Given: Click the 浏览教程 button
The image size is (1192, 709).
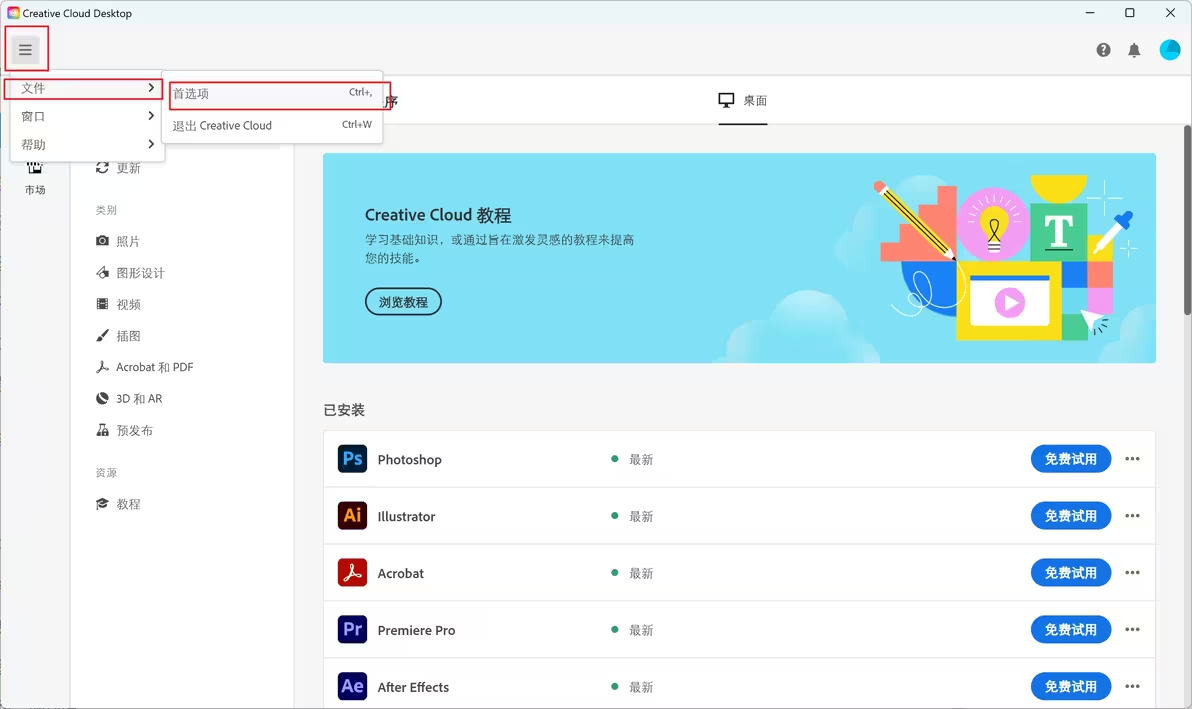Looking at the screenshot, I should click(x=403, y=301).
